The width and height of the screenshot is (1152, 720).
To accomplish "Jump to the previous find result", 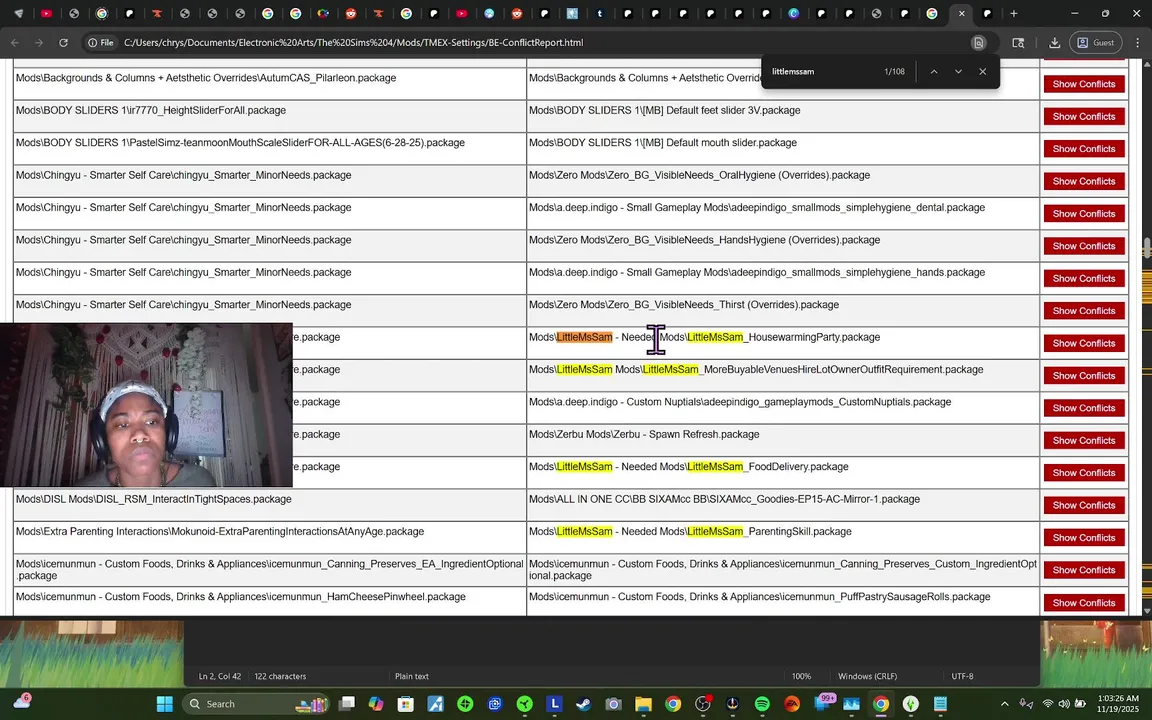I will point(934,71).
